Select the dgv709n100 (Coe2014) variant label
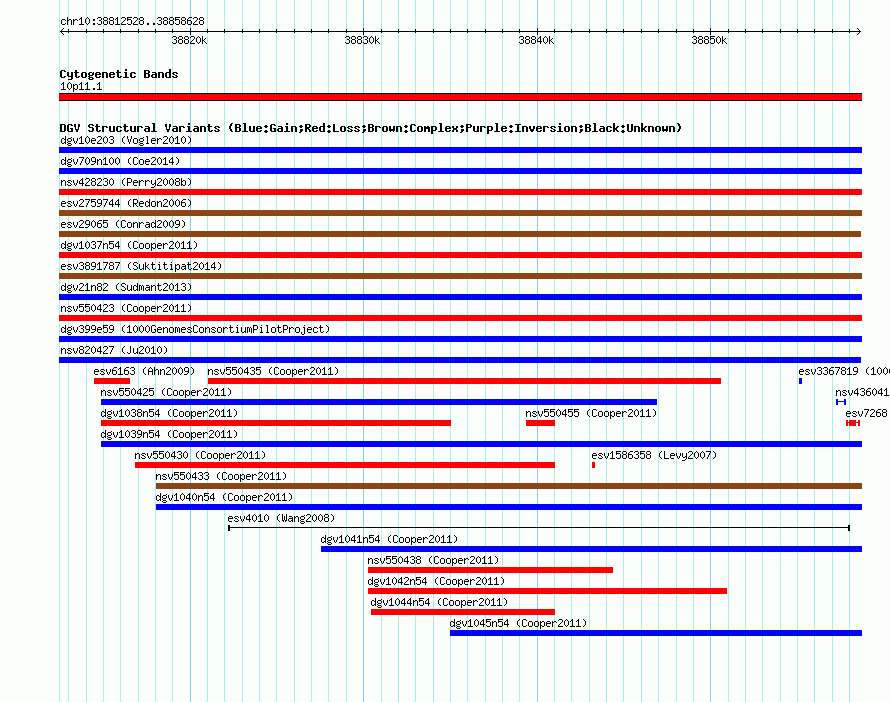 [x=120, y=161]
